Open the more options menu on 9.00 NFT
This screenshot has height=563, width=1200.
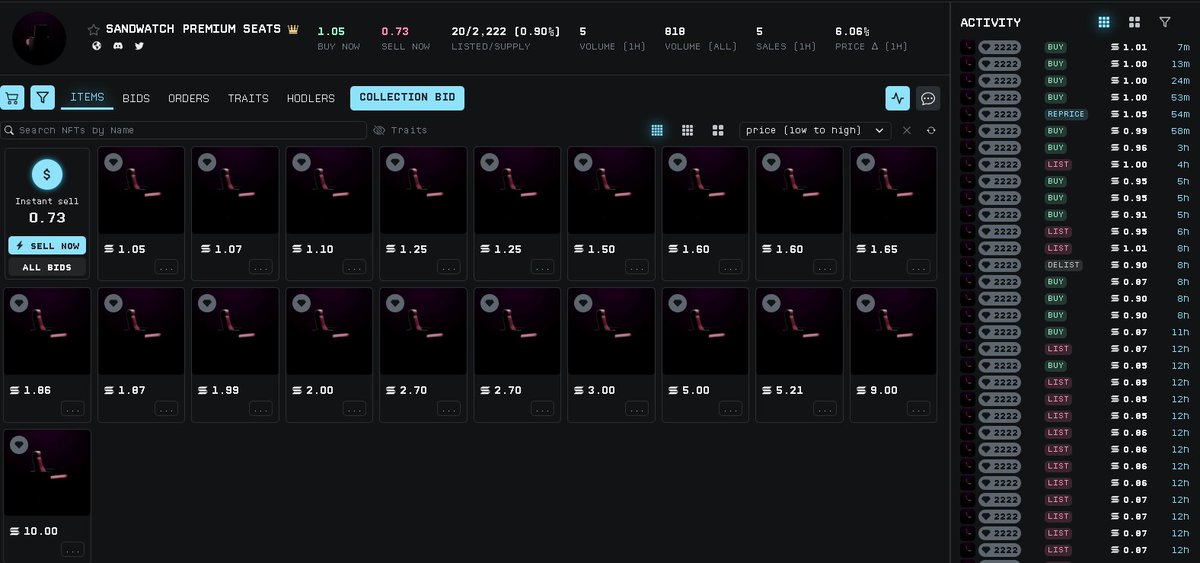tap(919, 408)
